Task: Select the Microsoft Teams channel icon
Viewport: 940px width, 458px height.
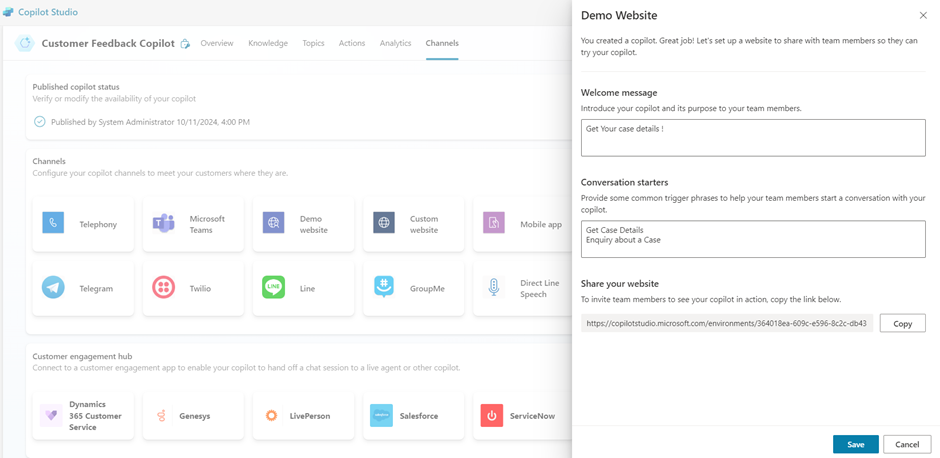Action: click(x=163, y=223)
